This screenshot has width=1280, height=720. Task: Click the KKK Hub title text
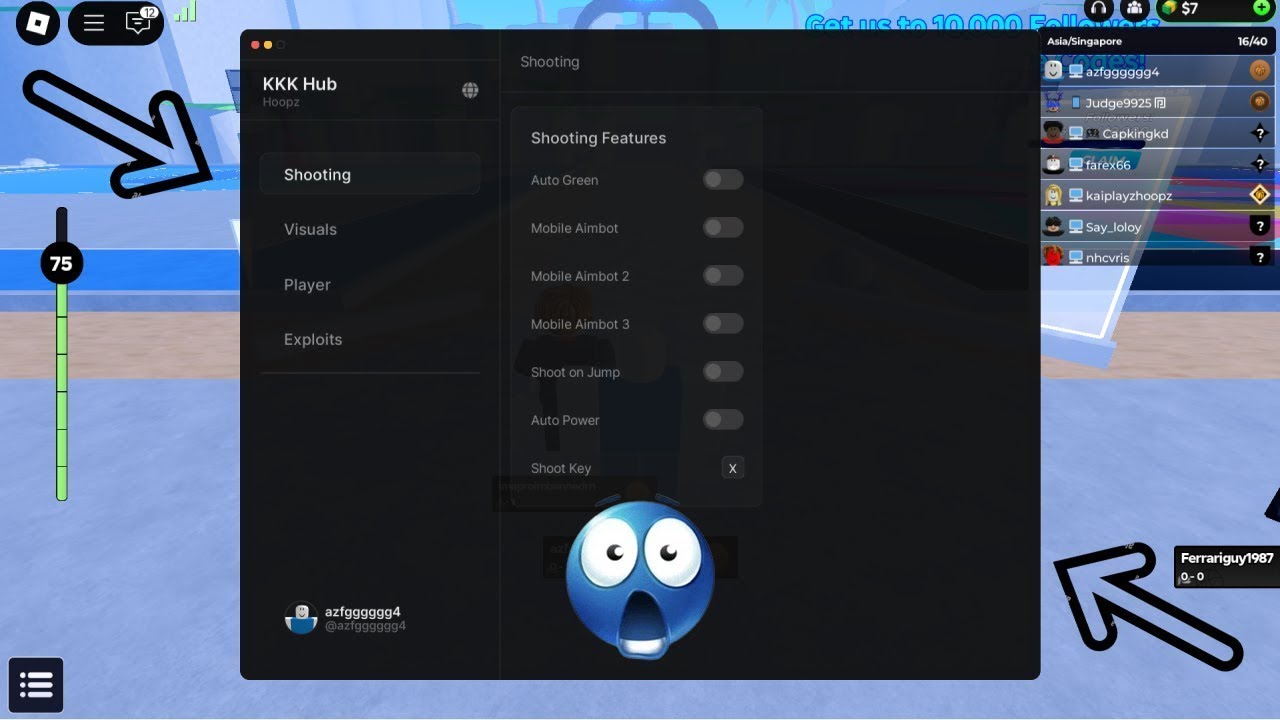tap(299, 84)
